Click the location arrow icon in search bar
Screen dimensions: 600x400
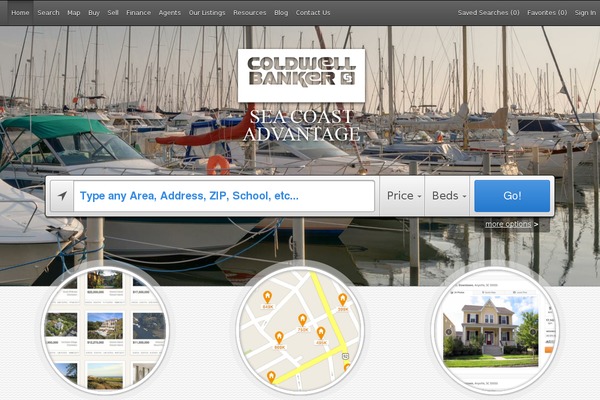coord(62,196)
